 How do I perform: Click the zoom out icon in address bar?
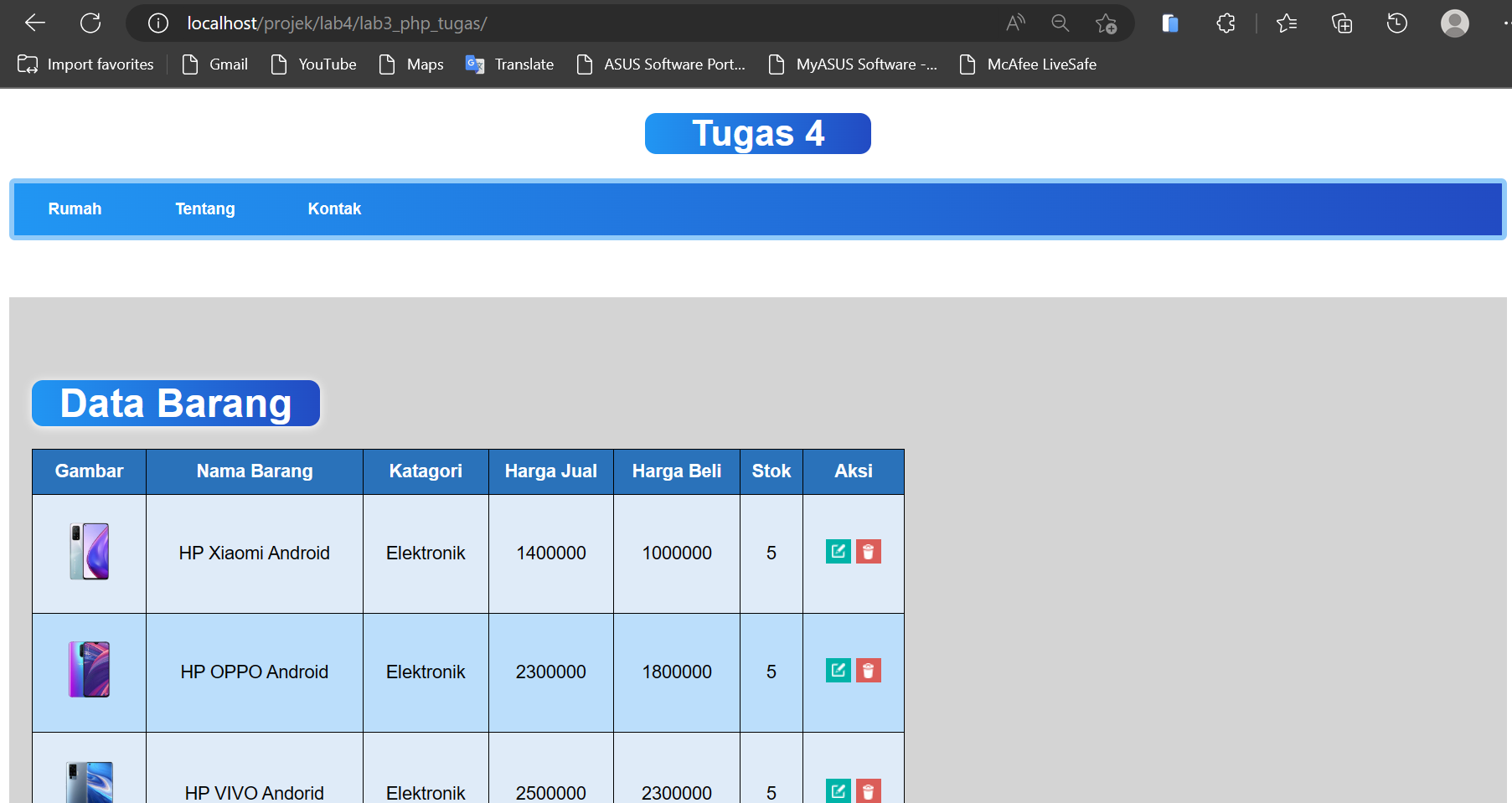click(1060, 23)
